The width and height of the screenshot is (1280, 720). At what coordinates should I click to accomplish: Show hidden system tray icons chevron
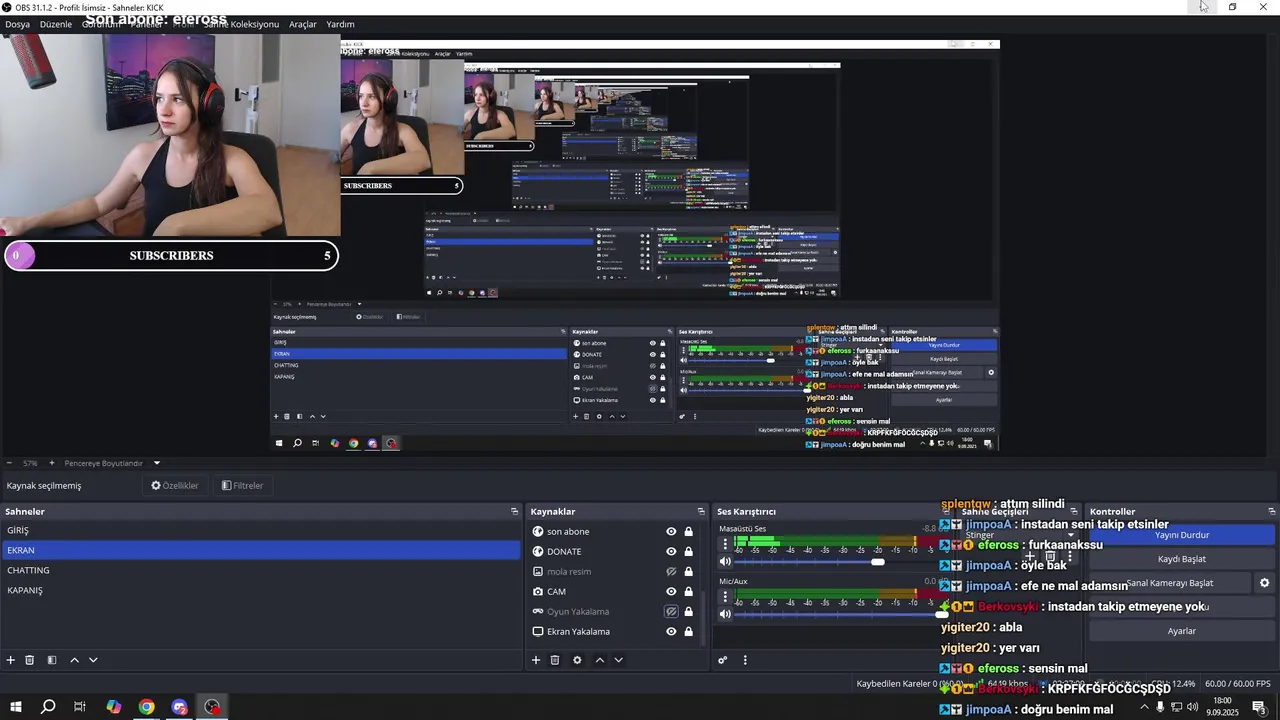(x=1144, y=707)
